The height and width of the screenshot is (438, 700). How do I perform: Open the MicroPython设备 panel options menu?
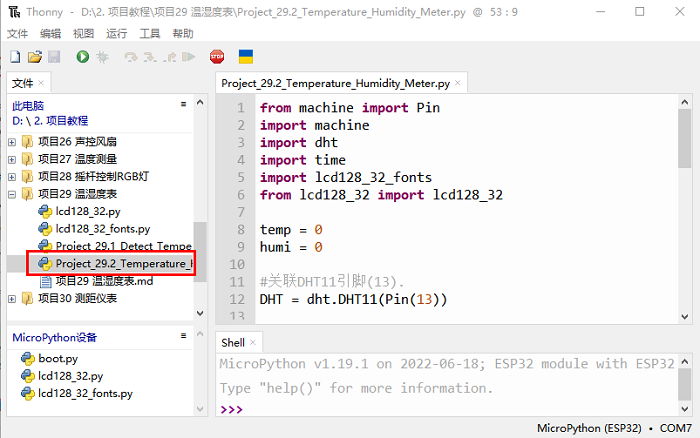coord(183,336)
